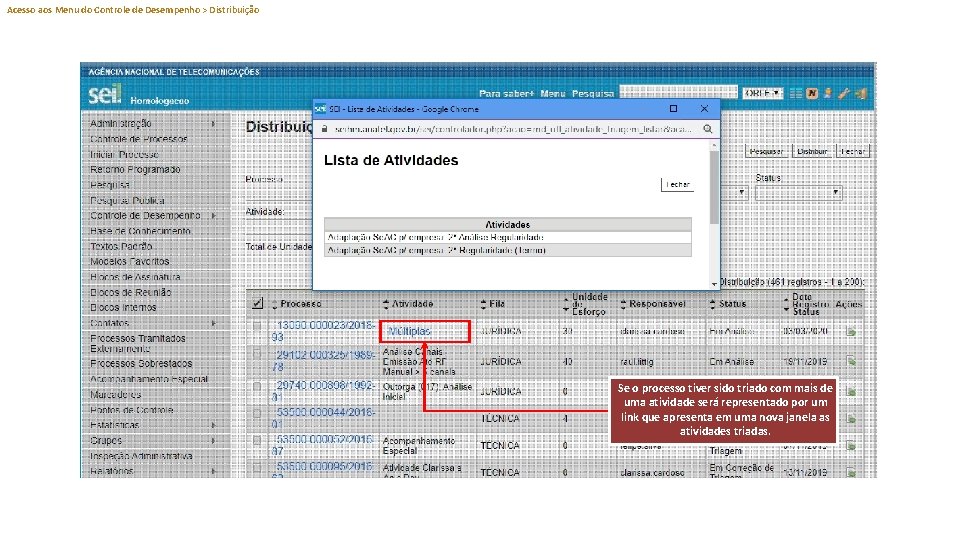Check the box for process 53500.000044/2018-01
This screenshot has height=540, width=960.
coord(257,413)
